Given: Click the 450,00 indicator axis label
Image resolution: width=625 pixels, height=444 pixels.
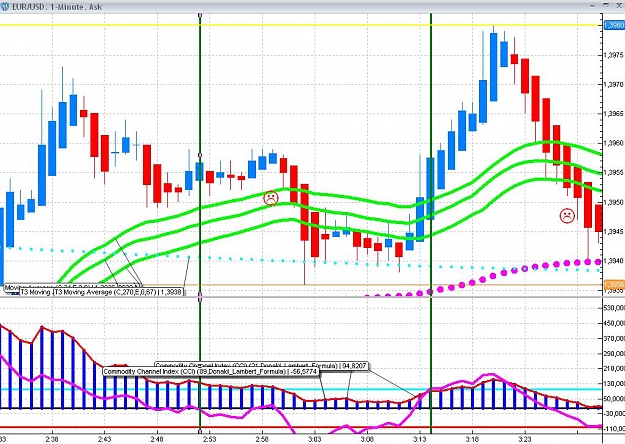Looking at the screenshot, I should pos(615,323).
